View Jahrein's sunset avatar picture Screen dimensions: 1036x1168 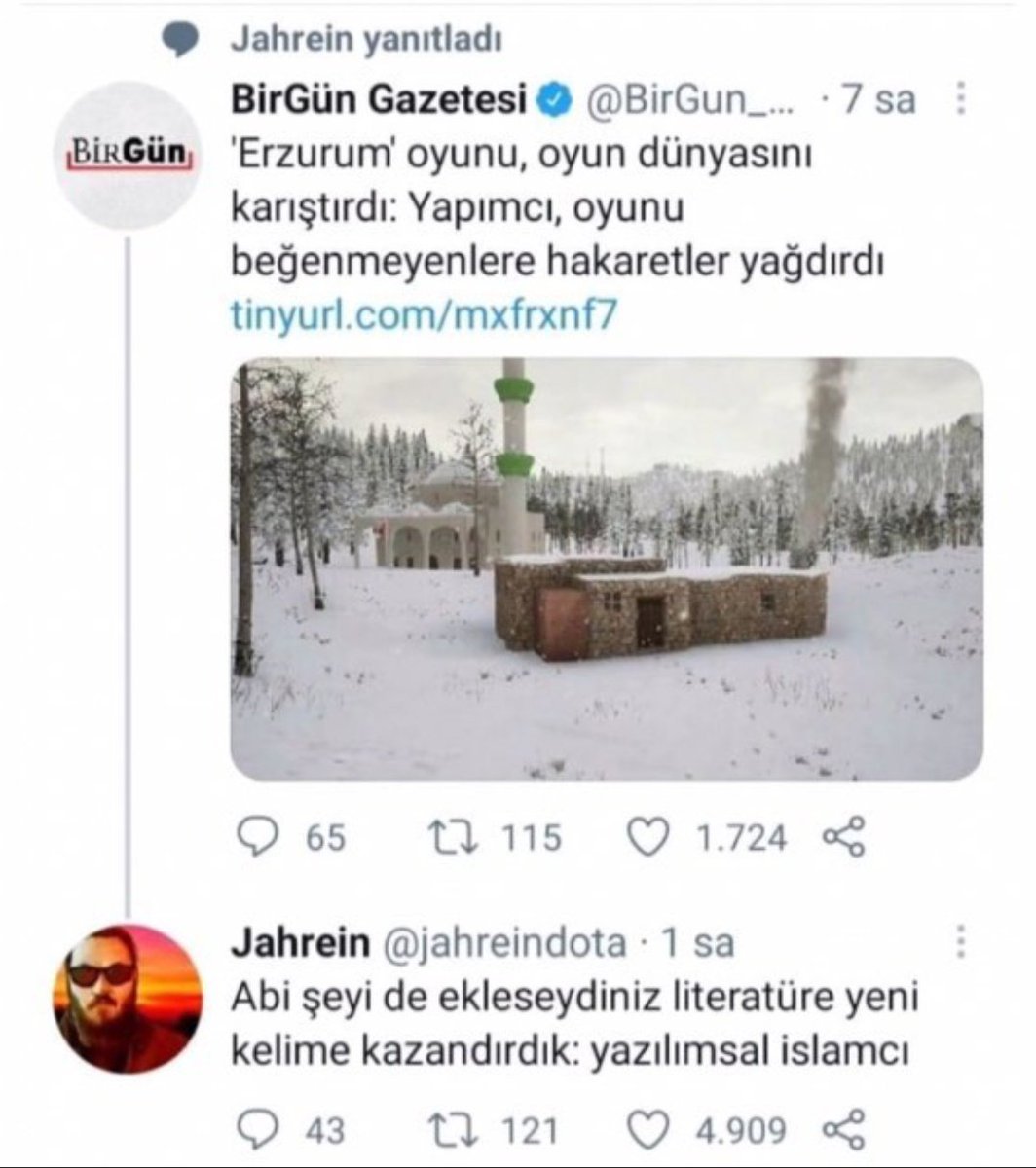point(128,999)
